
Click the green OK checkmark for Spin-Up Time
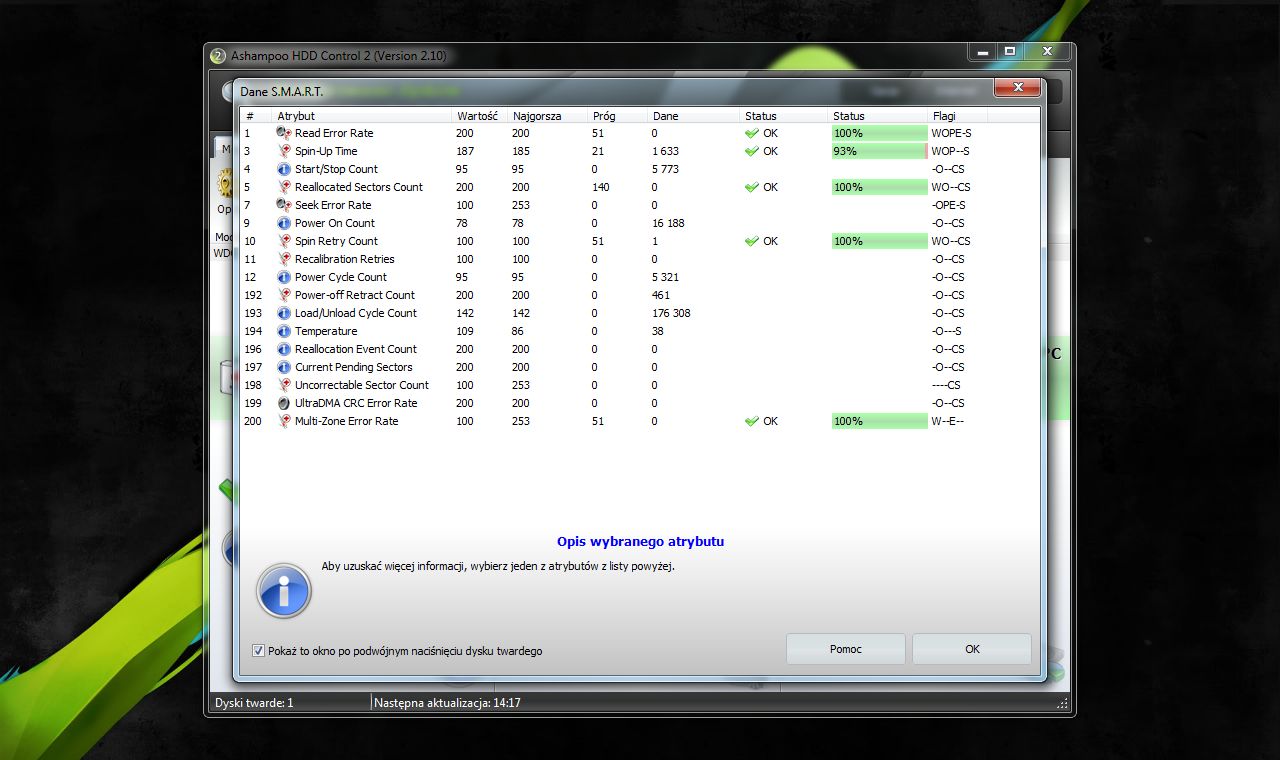[x=752, y=151]
